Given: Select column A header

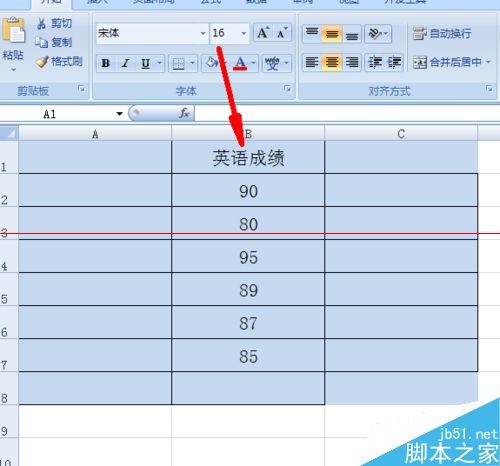Looking at the screenshot, I should pos(95,134).
